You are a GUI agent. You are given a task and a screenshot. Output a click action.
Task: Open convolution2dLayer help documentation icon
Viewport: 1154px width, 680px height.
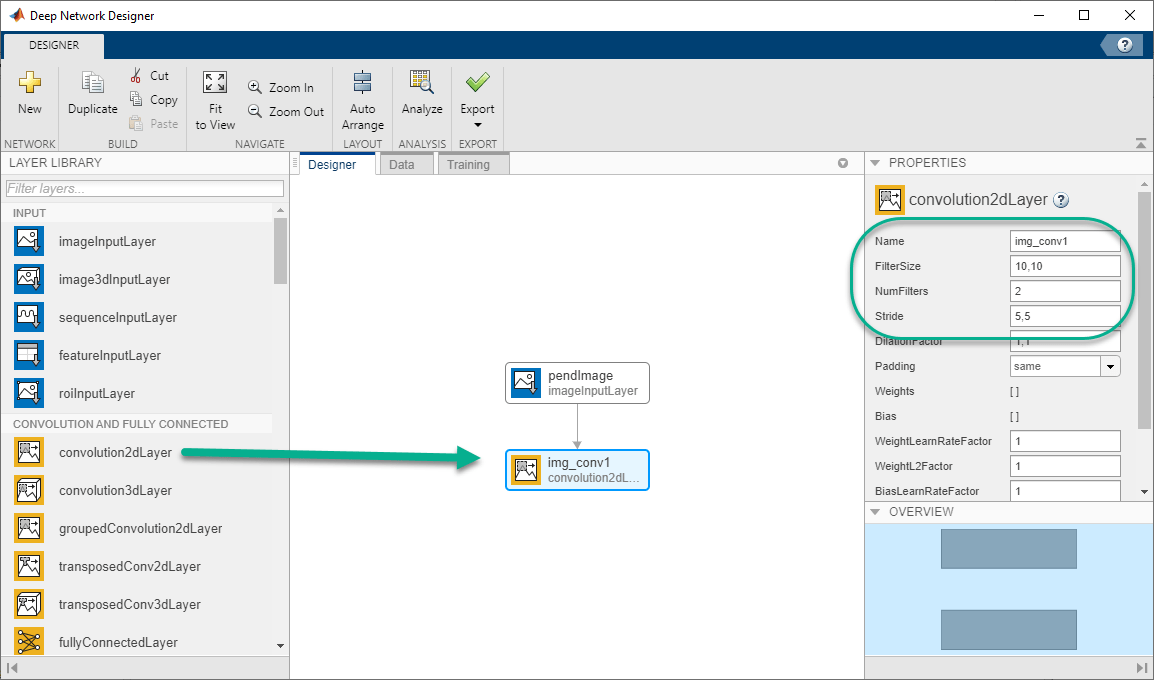coord(1061,200)
